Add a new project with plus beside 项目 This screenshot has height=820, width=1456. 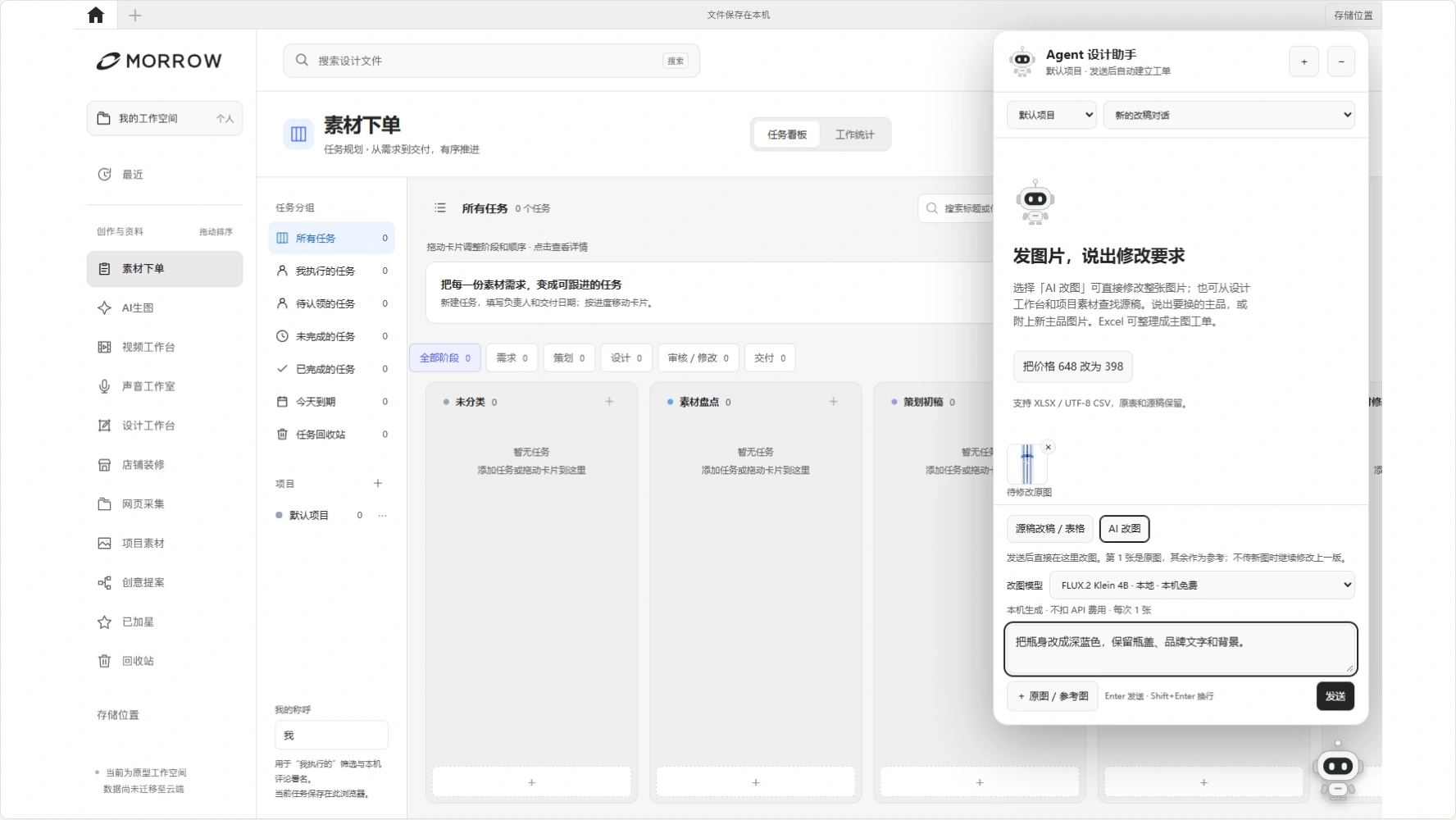[x=378, y=484]
